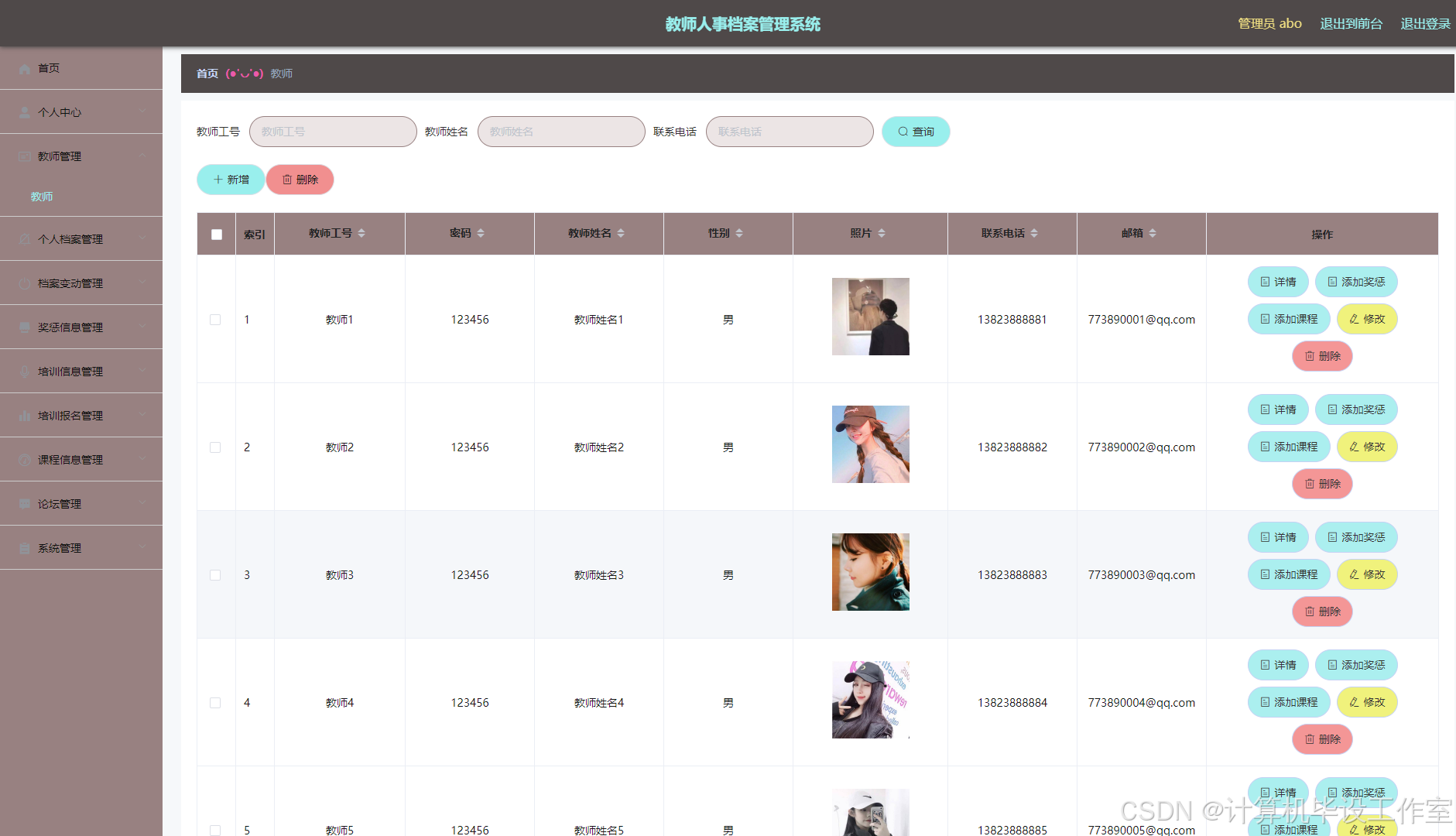Expand 个人档案管理 menu chevron
This screenshot has height=836, width=1456.
tap(142, 238)
